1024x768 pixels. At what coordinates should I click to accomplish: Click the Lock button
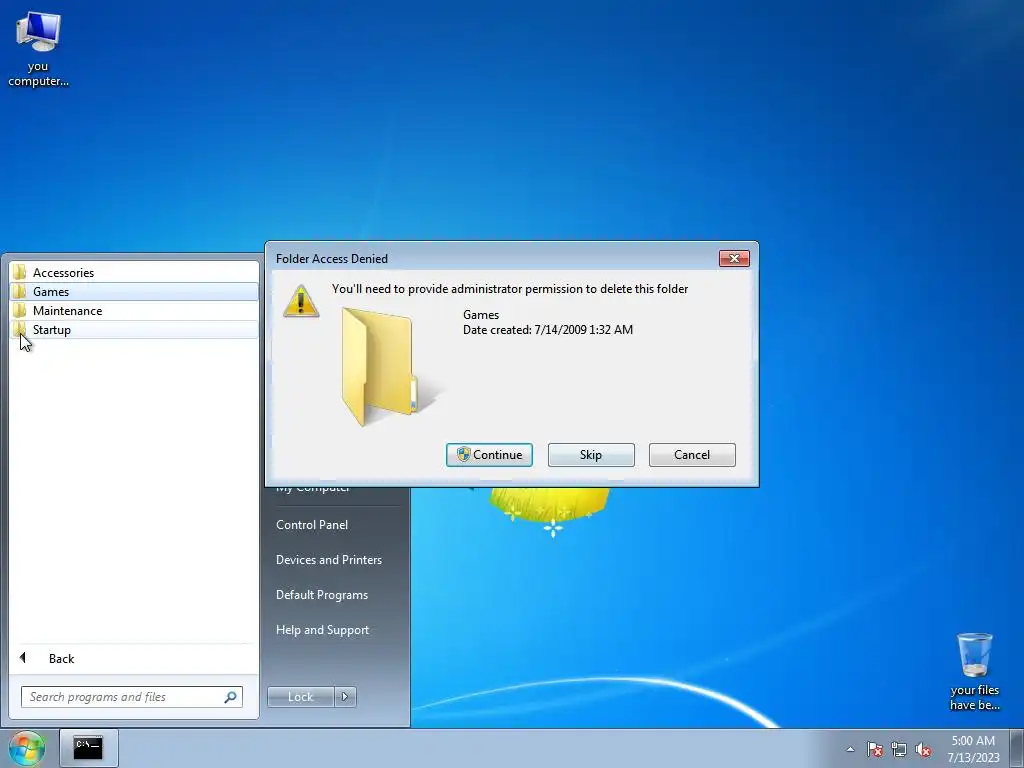tap(300, 697)
